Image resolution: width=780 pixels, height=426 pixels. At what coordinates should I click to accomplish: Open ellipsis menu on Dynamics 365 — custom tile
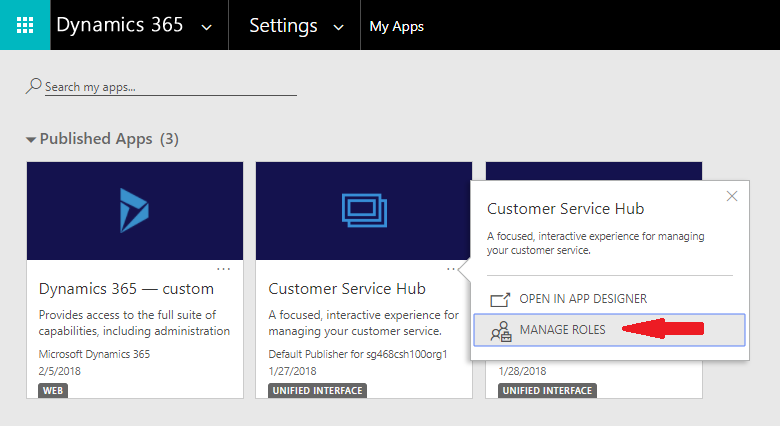coord(224,269)
